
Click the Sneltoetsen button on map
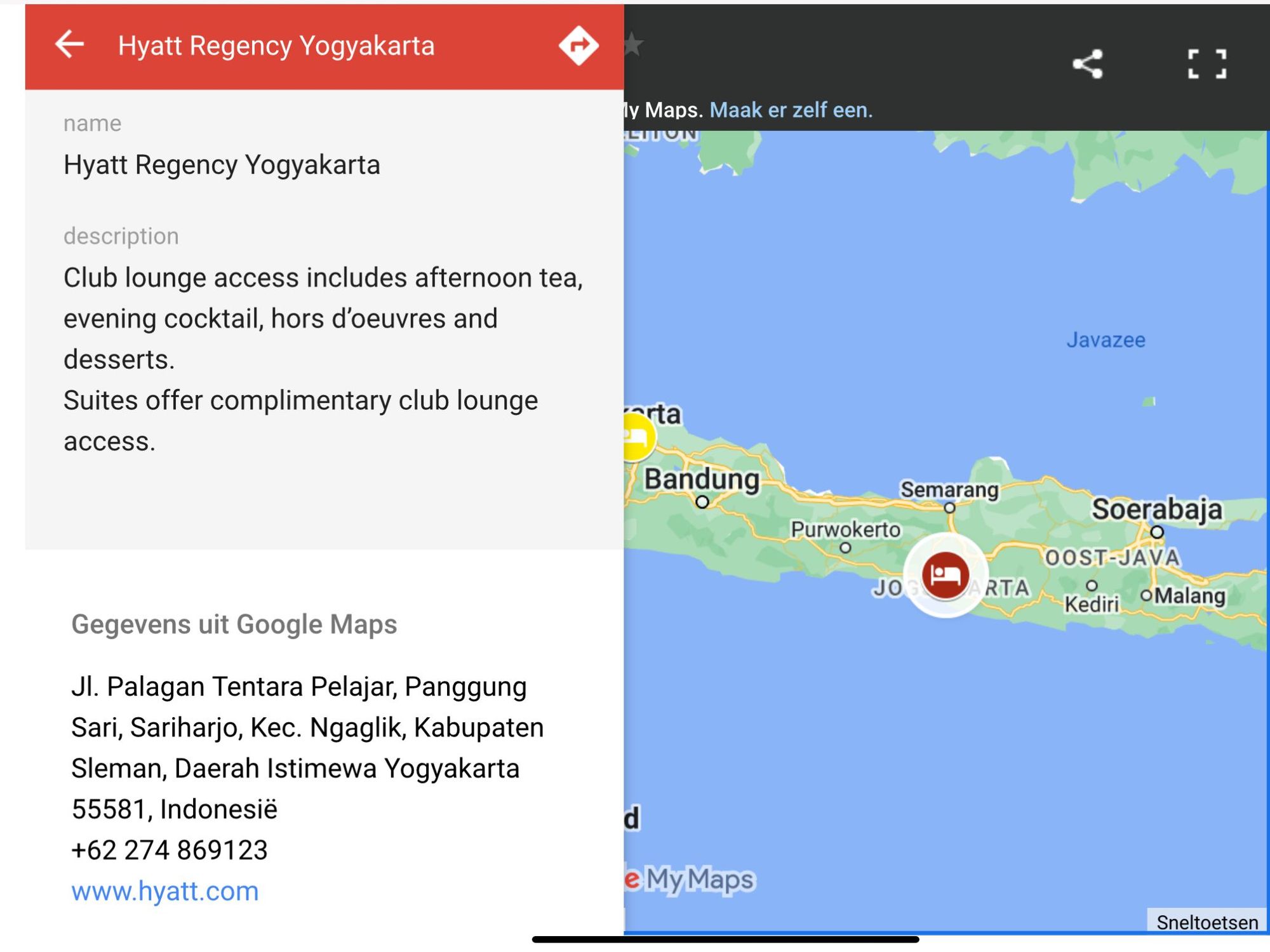pyautogui.click(x=1207, y=922)
